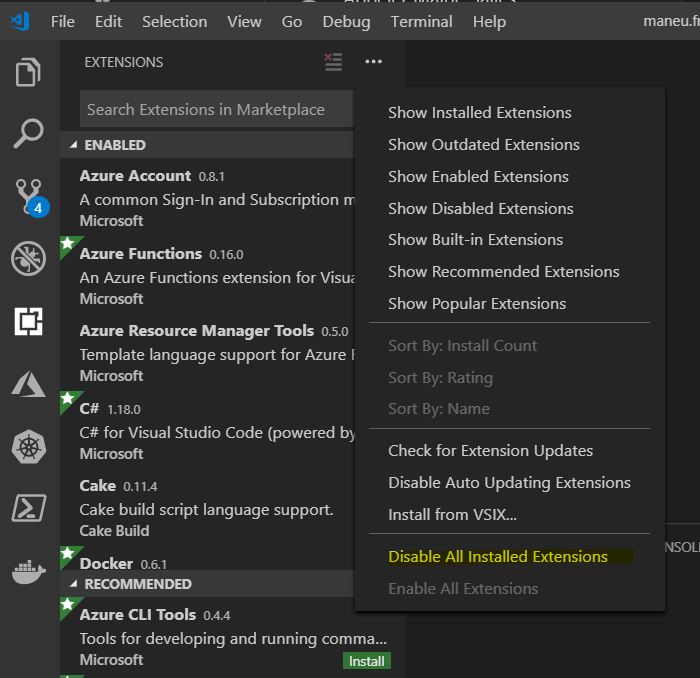This screenshot has width=700, height=678.
Task: Open the Kubernetes view icon
Action: tap(29, 447)
